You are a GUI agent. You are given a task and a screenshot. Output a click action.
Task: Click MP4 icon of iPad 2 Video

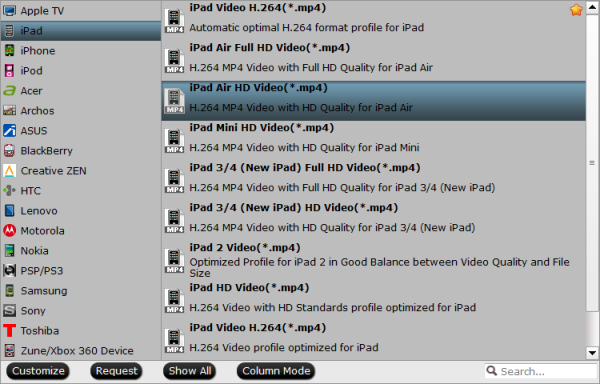click(x=174, y=261)
